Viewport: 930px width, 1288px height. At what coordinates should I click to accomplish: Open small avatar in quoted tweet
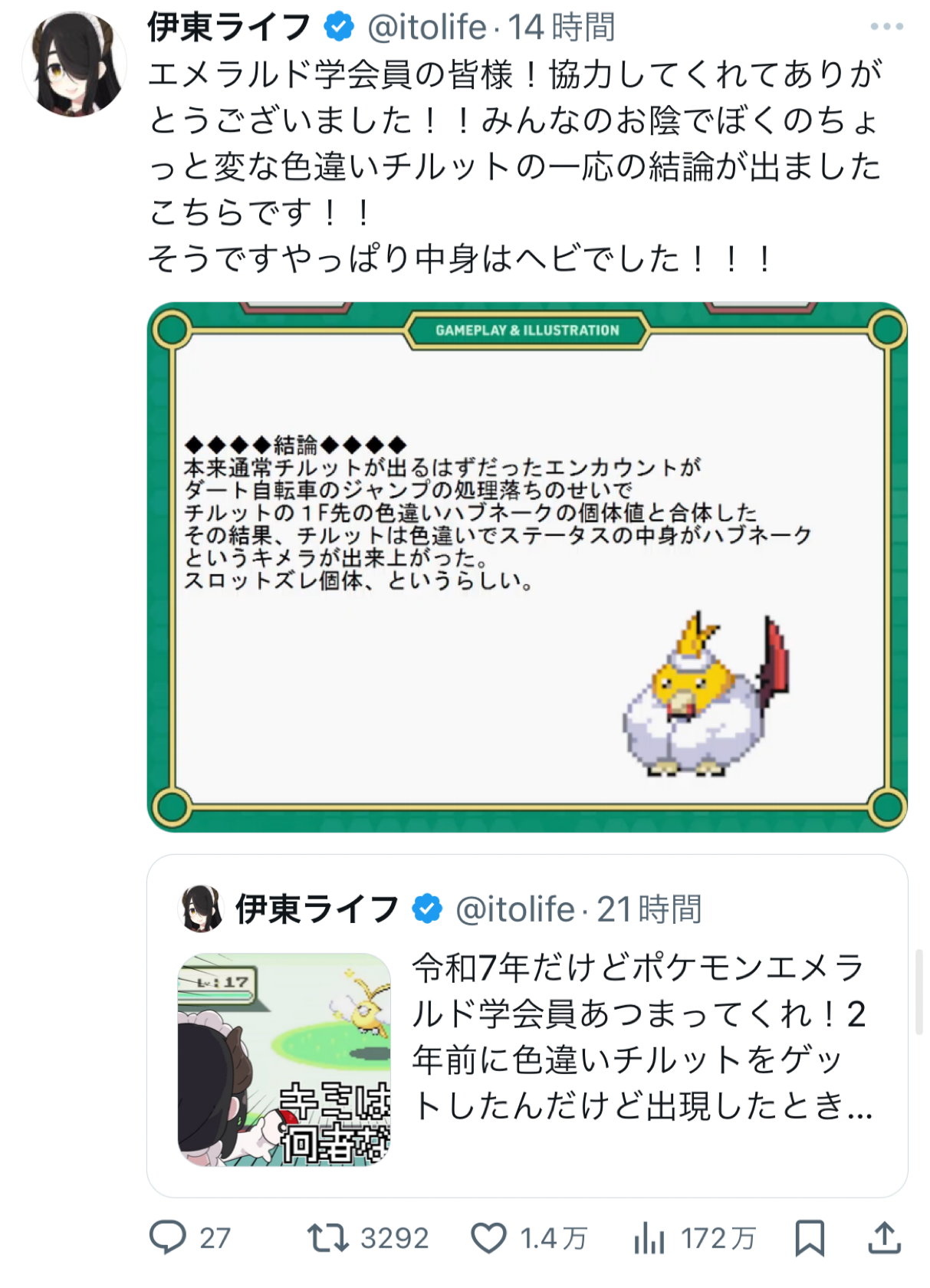[200, 909]
